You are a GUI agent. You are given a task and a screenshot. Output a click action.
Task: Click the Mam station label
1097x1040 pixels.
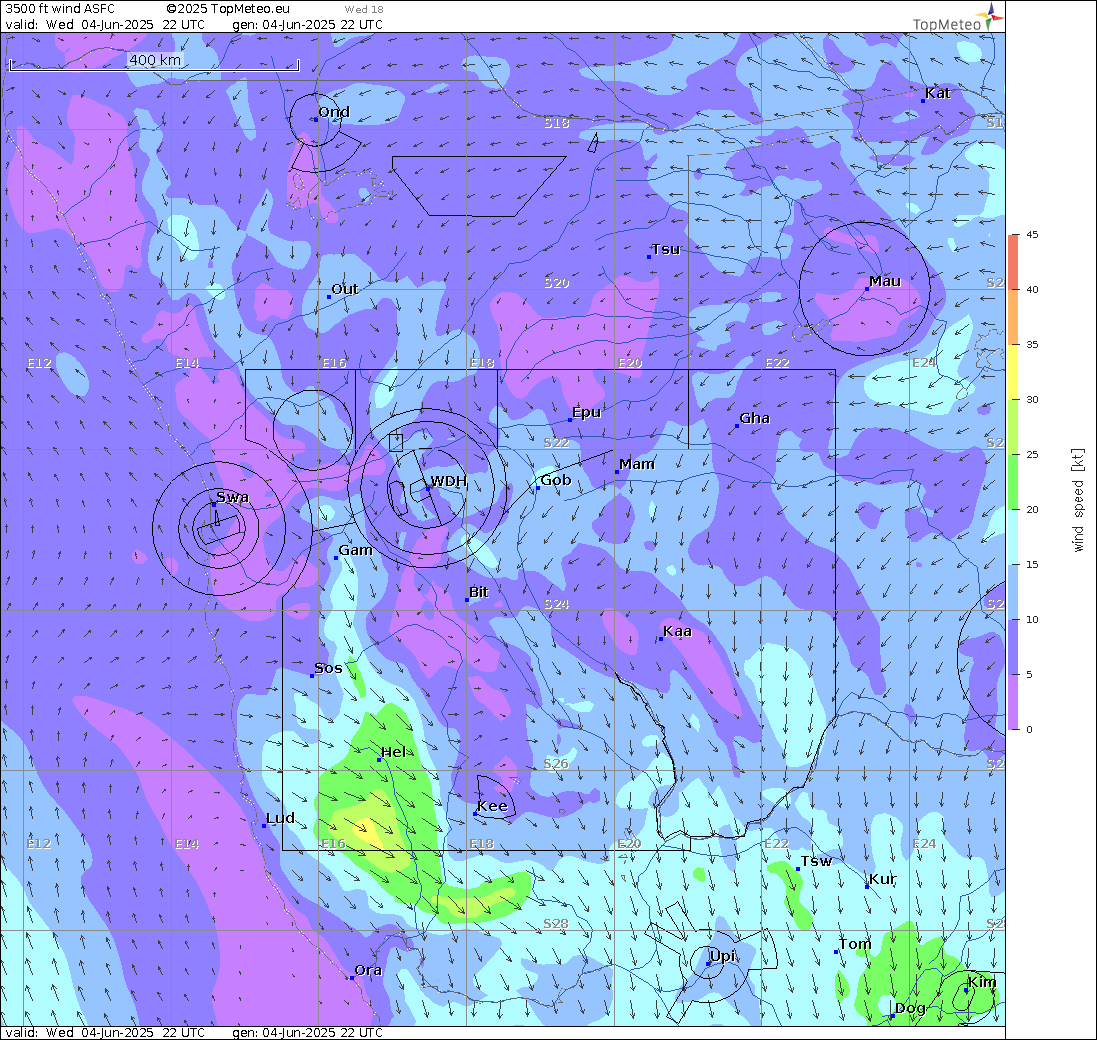coord(637,464)
